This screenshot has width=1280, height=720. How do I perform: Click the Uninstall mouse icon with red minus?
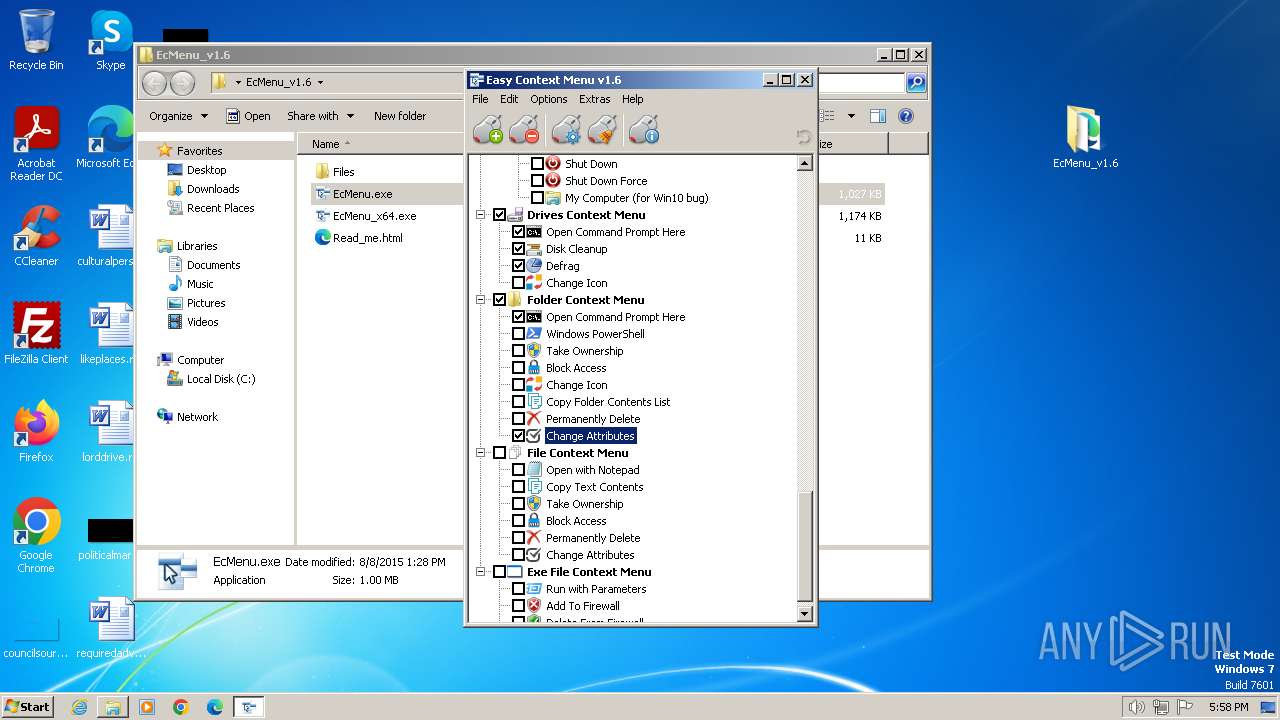point(524,130)
